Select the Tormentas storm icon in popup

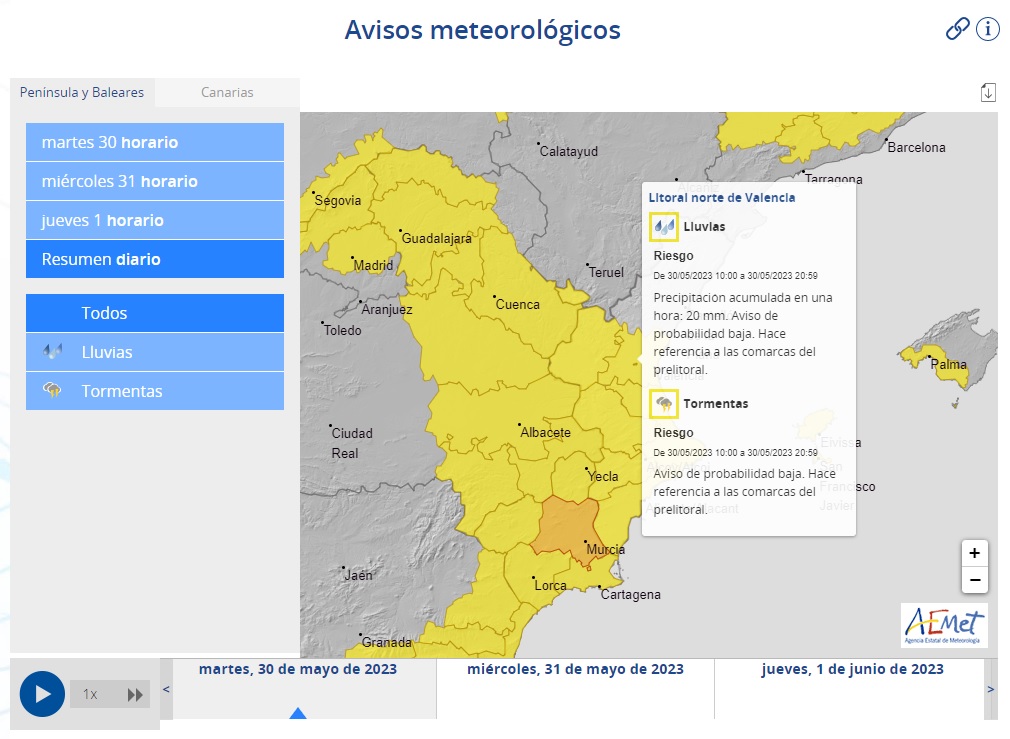(663, 403)
